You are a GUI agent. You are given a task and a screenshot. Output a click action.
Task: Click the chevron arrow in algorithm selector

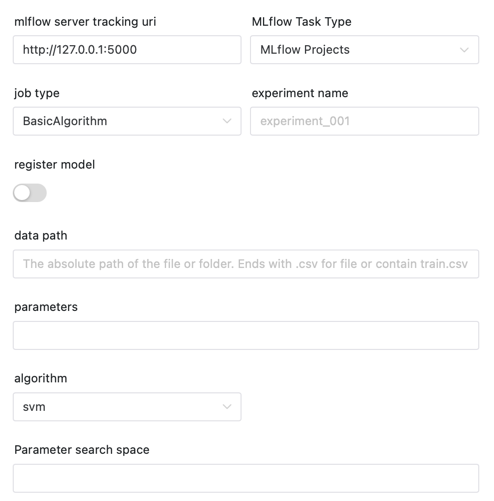pyautogui.click(x=227, y=407)
